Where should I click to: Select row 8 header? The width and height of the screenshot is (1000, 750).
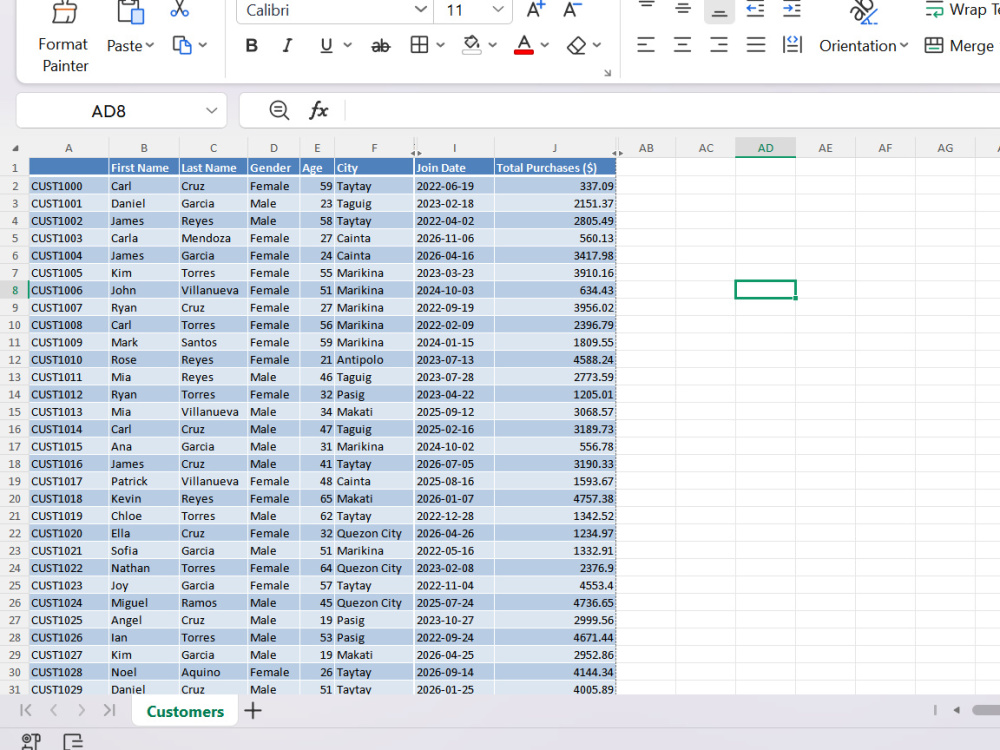click(15, 290)
